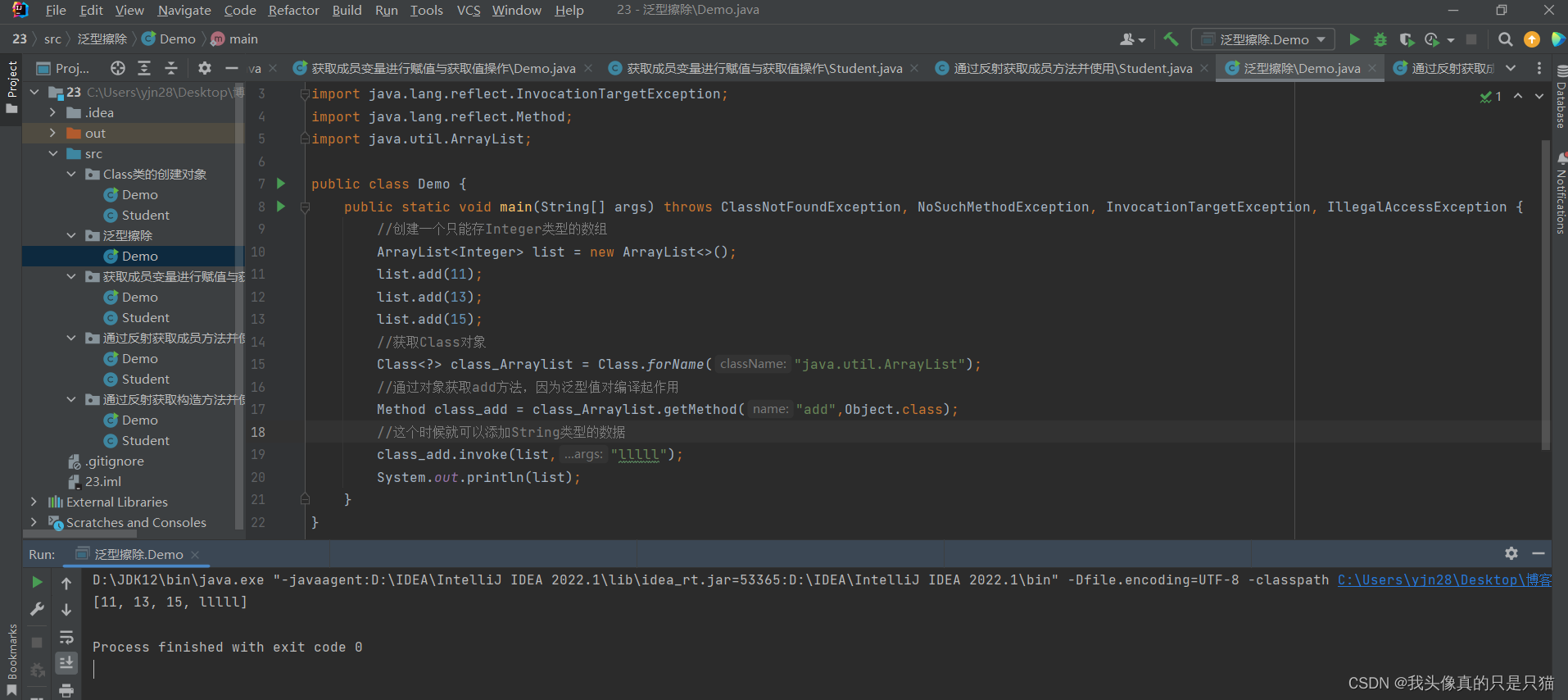Rerun the program in Run panel
This screenshot has width=1568, height=700.
coord(37,582)
